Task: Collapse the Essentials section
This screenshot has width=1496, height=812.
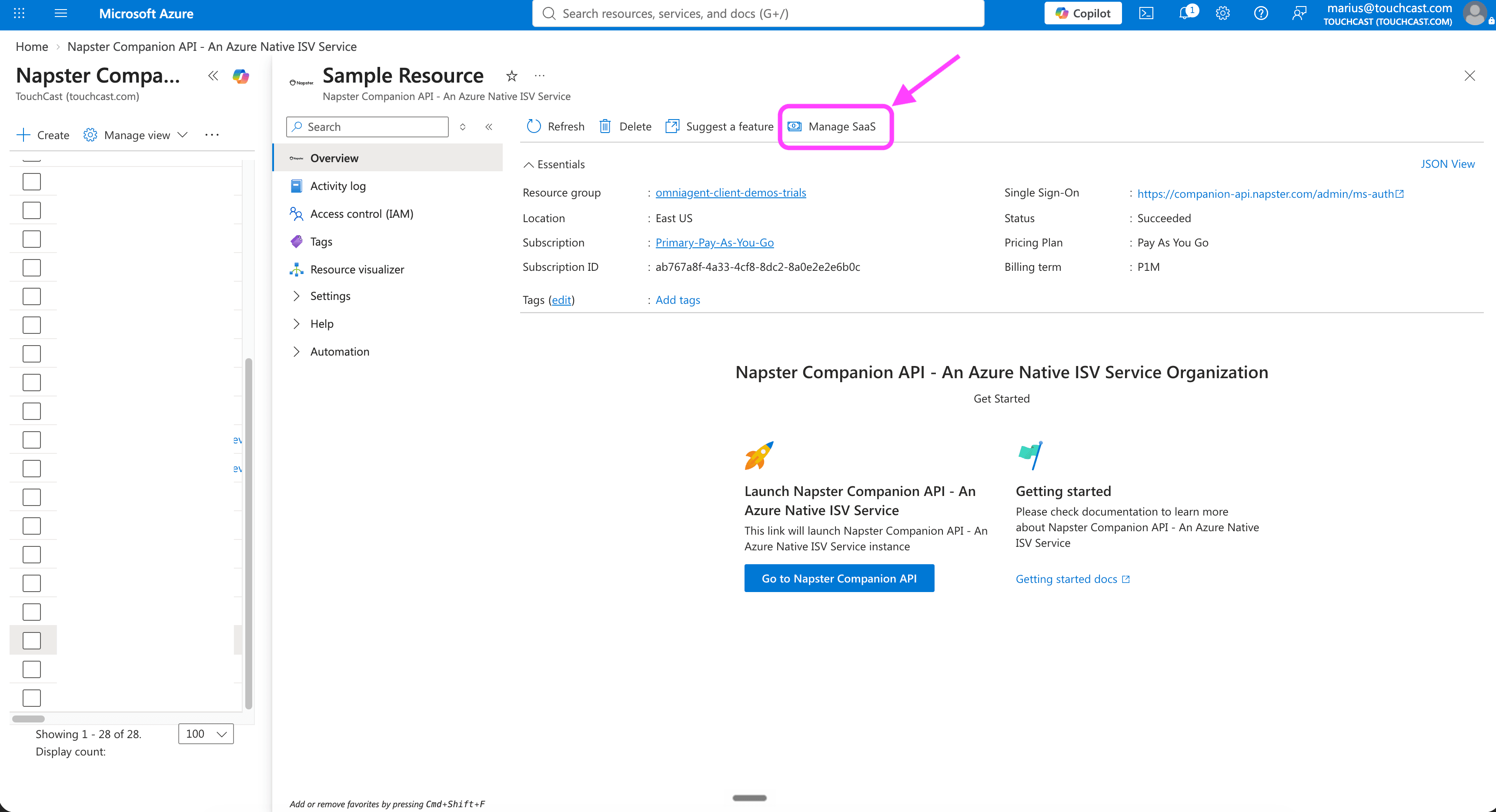Action: click(528, 165)
